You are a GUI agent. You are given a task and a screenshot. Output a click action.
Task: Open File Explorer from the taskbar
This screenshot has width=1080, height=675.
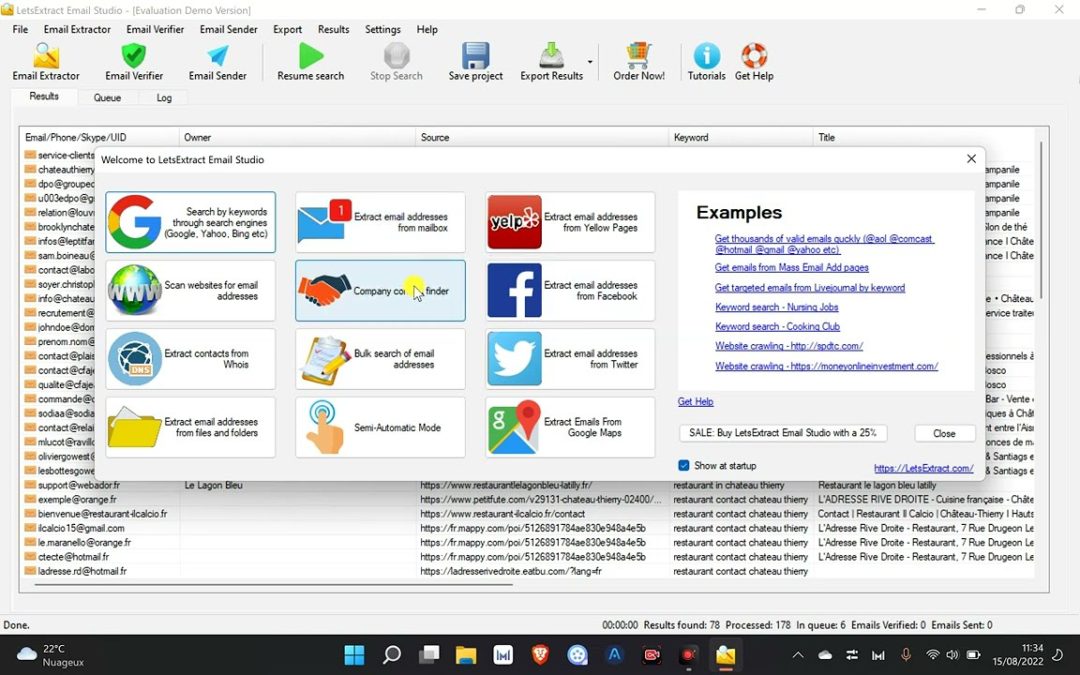click(x=466, y=654)
